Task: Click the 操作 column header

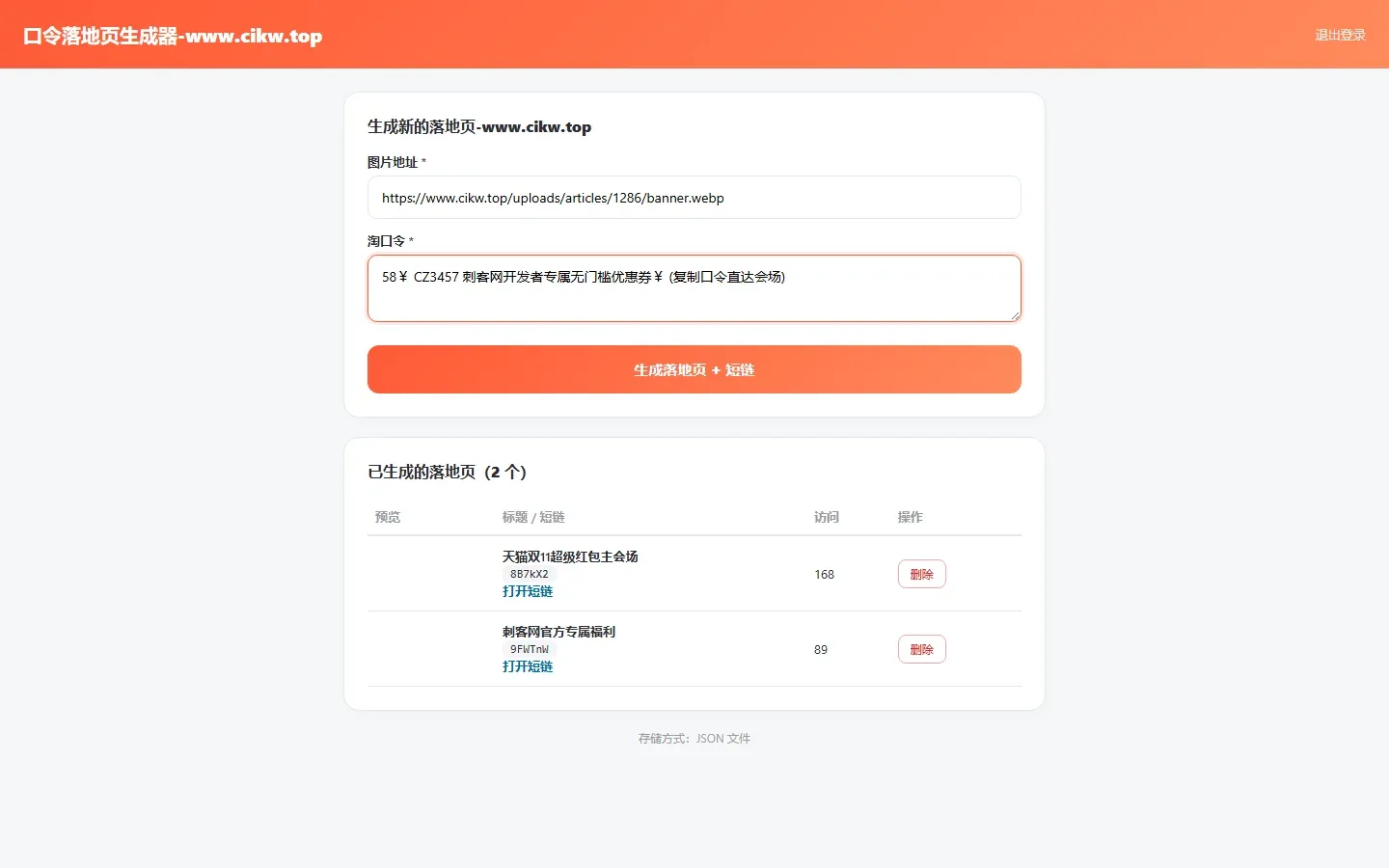Action: [911, 517]
